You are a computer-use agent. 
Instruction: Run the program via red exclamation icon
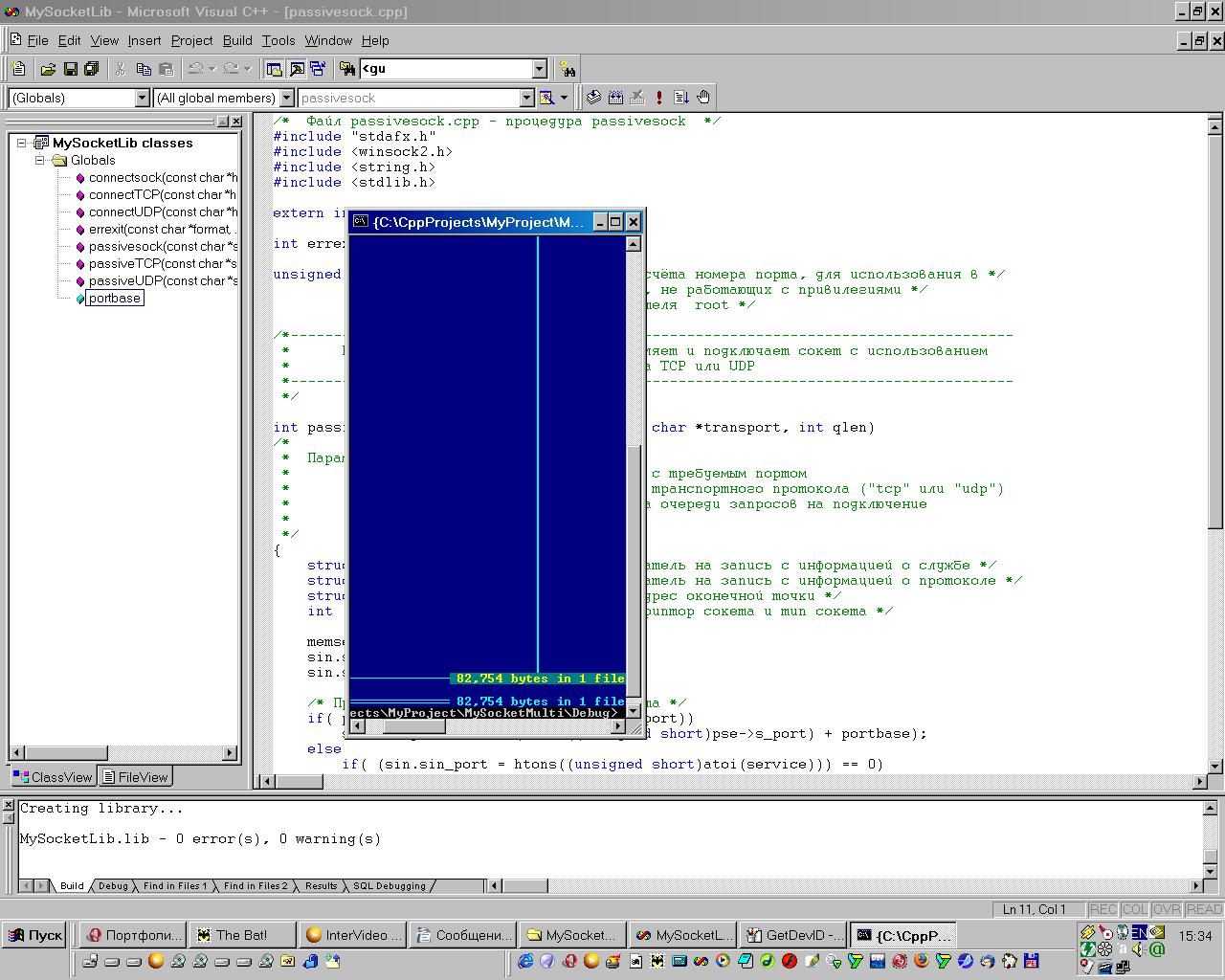[658, 98]
